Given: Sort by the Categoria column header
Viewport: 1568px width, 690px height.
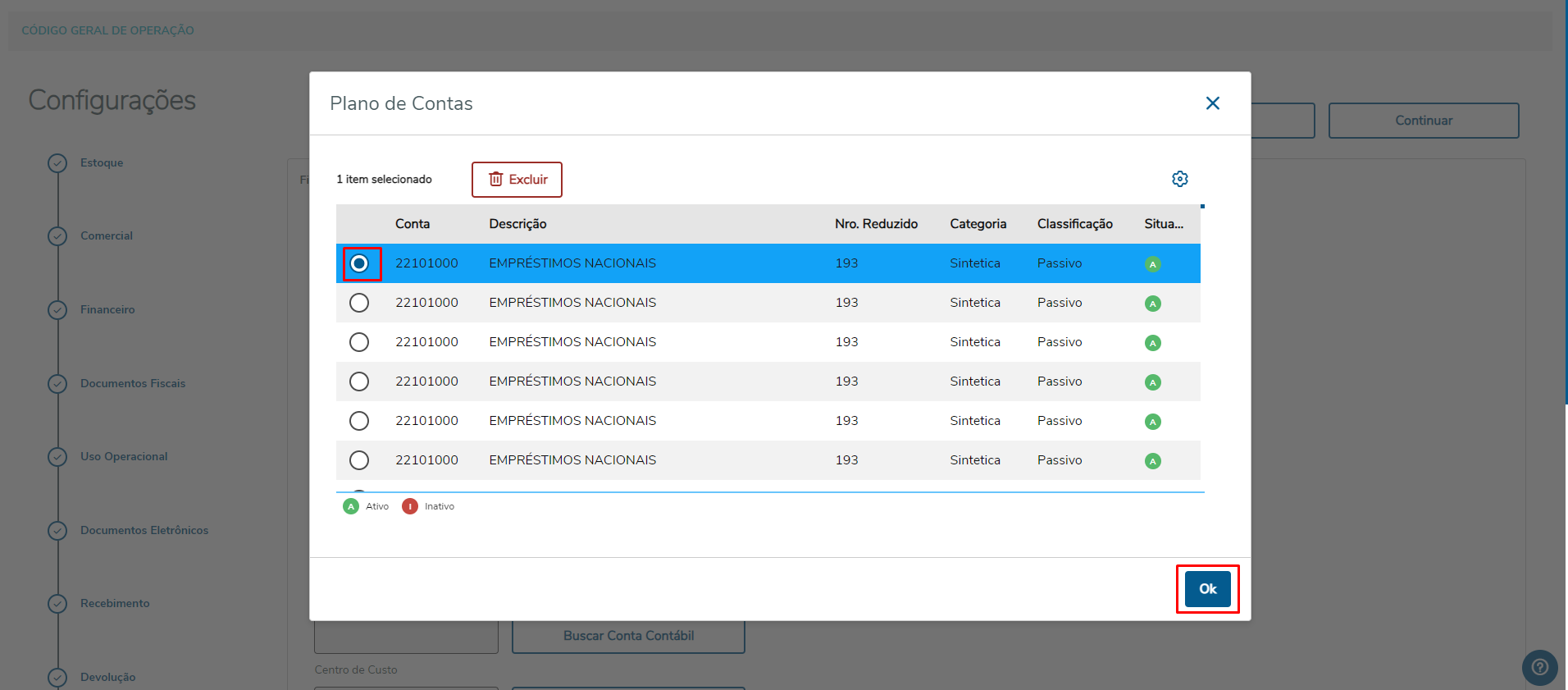Looking at the screenshot, I should (x=978, y=224).
